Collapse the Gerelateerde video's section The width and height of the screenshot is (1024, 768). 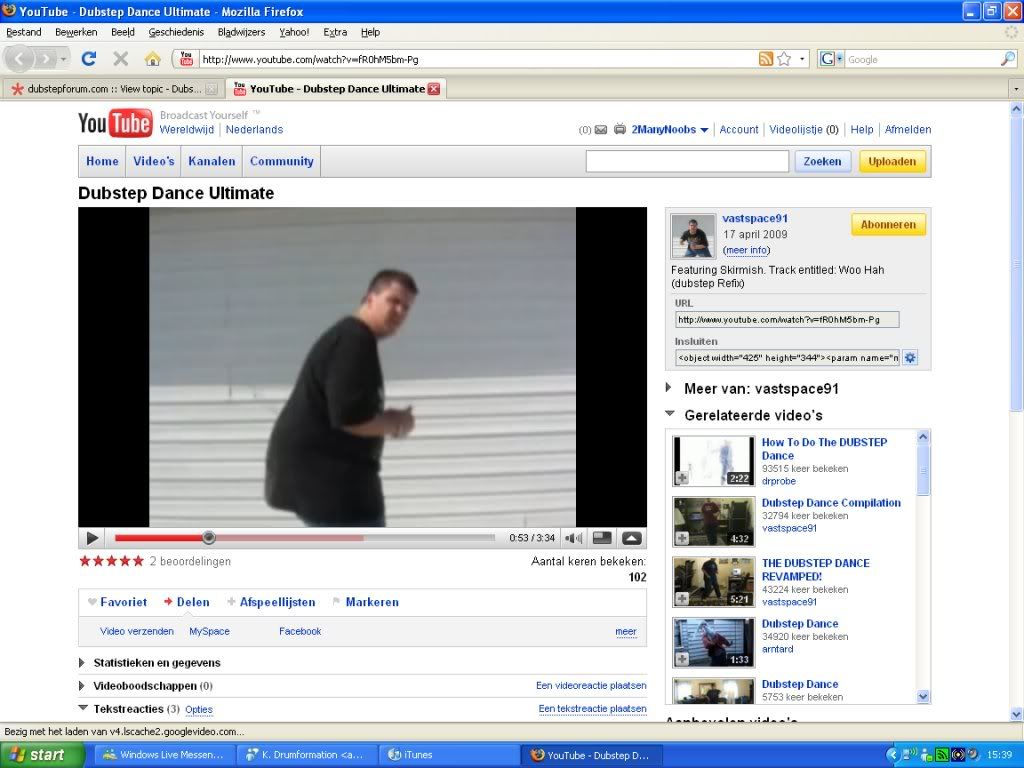(x=670, y=415)
